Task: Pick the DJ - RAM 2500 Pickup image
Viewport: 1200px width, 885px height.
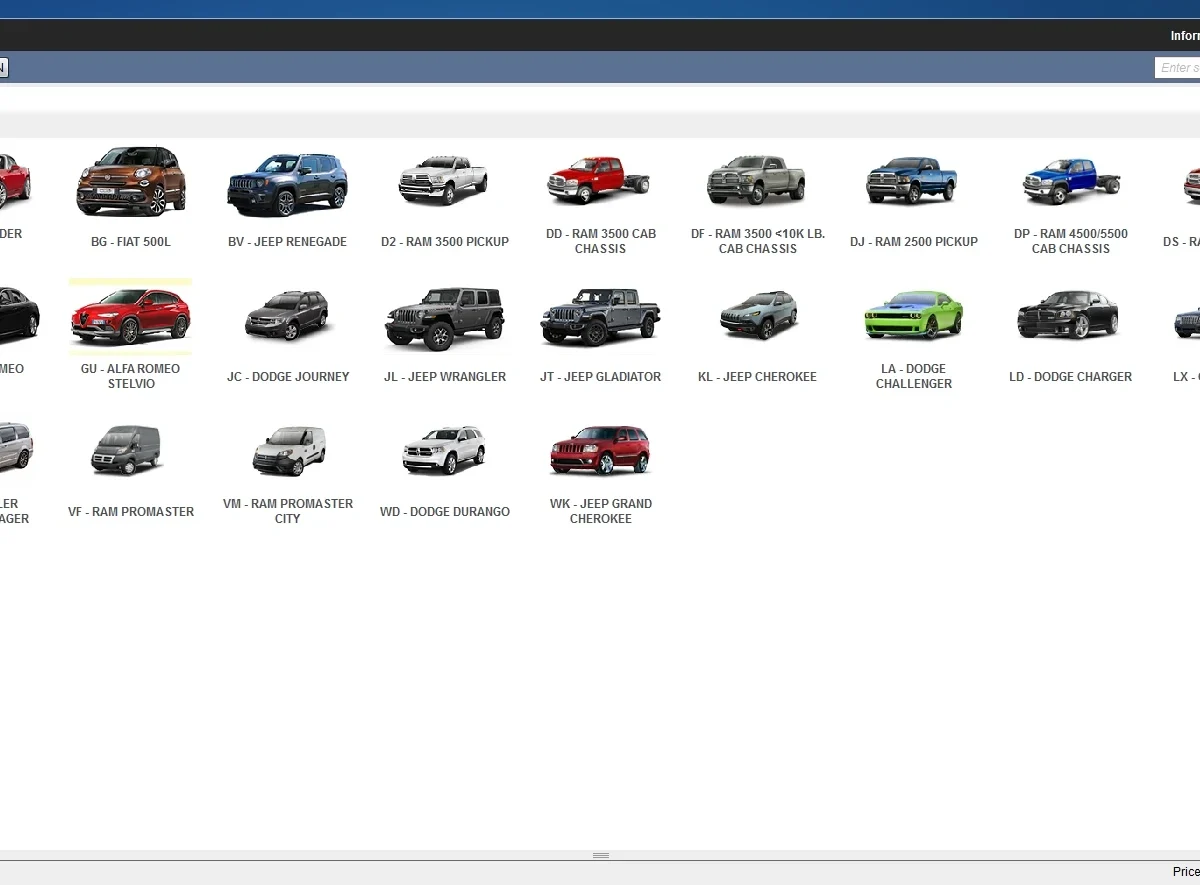Action: (913, 182)
